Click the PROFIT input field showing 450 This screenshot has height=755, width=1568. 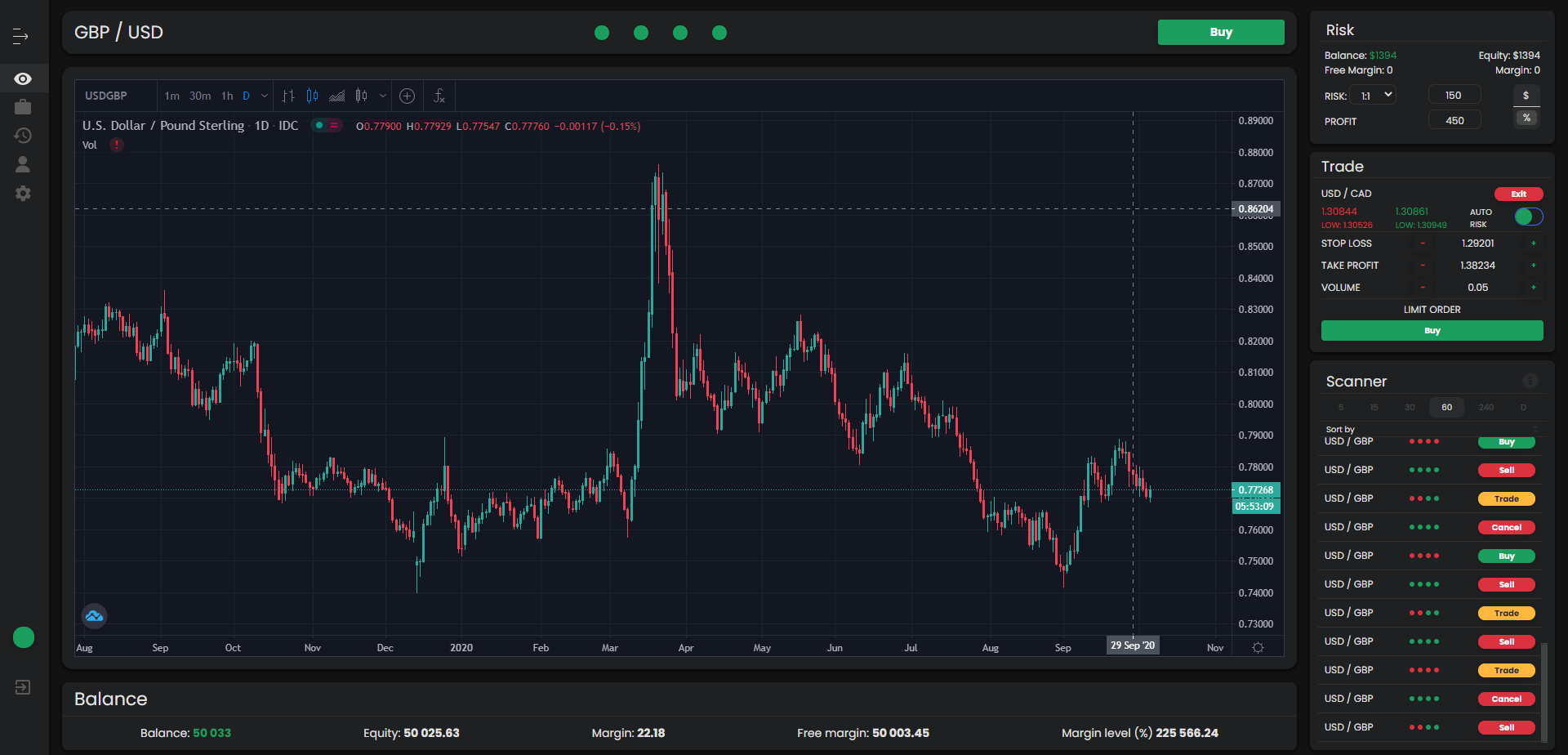(x=1454, y=119)
